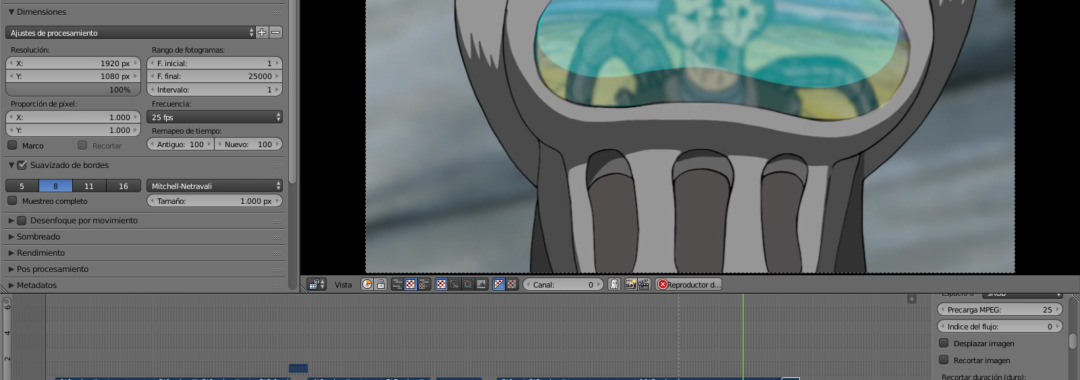This screenshot has height=380, width=1080.
Task: Click the Reproductor d... button
Action: click(688, 284)
